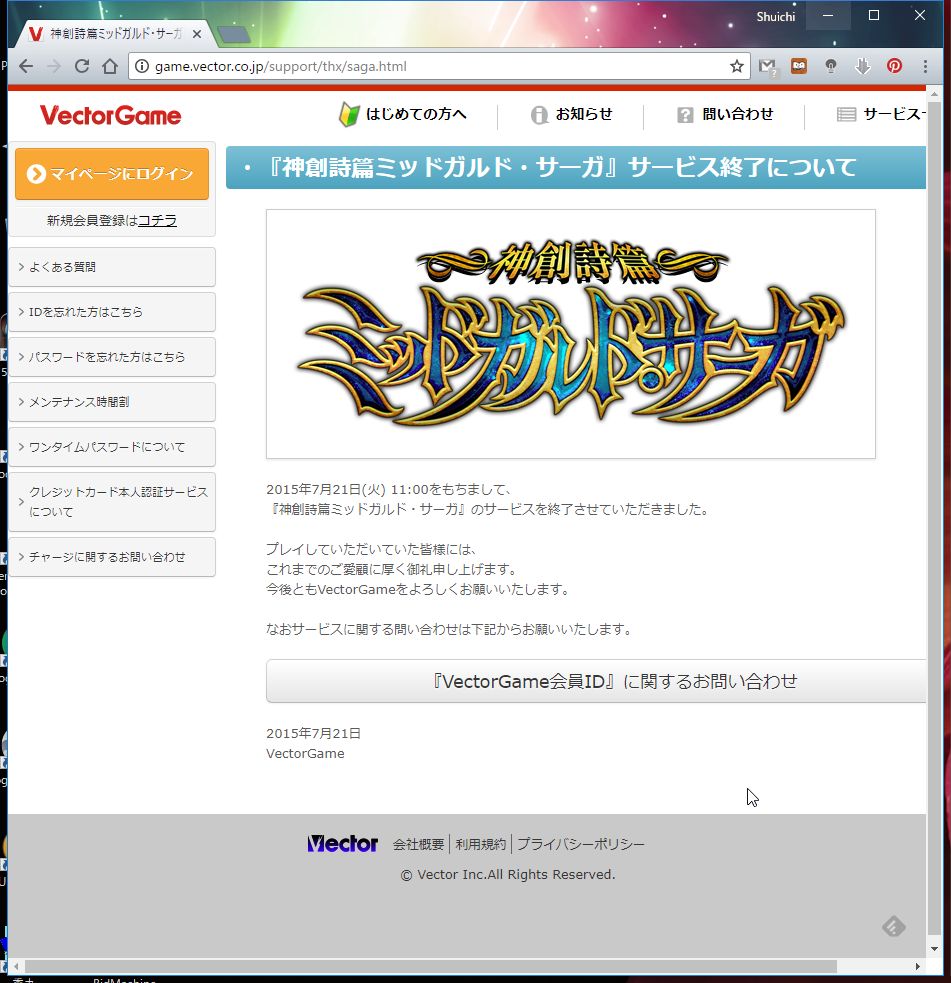
Task: Open チャージに関するお問い合わせ sidebar item
Action: (112, 557)
